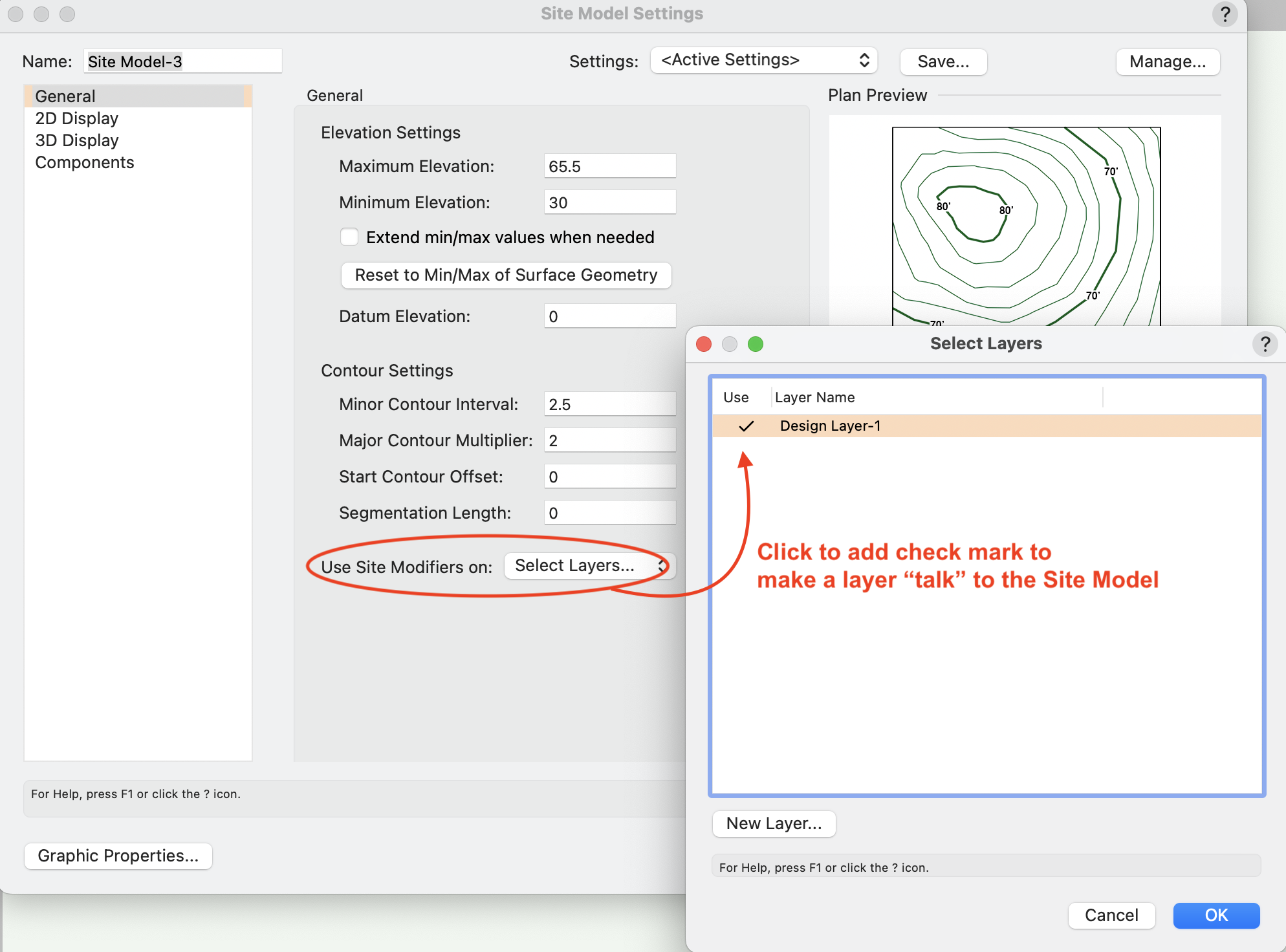
Task: Enable Extend min/max values when needed
Action: point(349,237)
